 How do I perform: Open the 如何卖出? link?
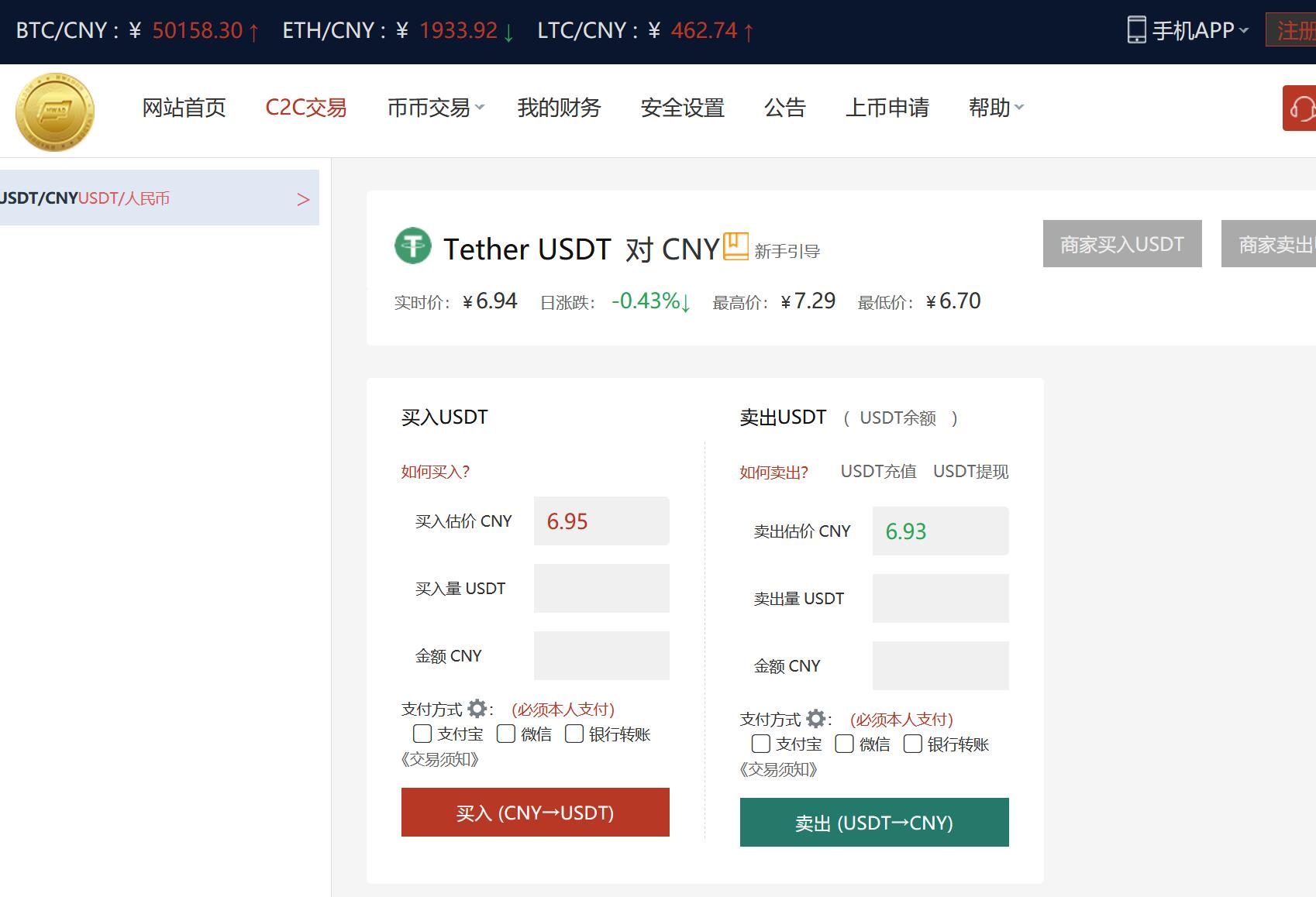pyautogui.click(x=774, y=472)
